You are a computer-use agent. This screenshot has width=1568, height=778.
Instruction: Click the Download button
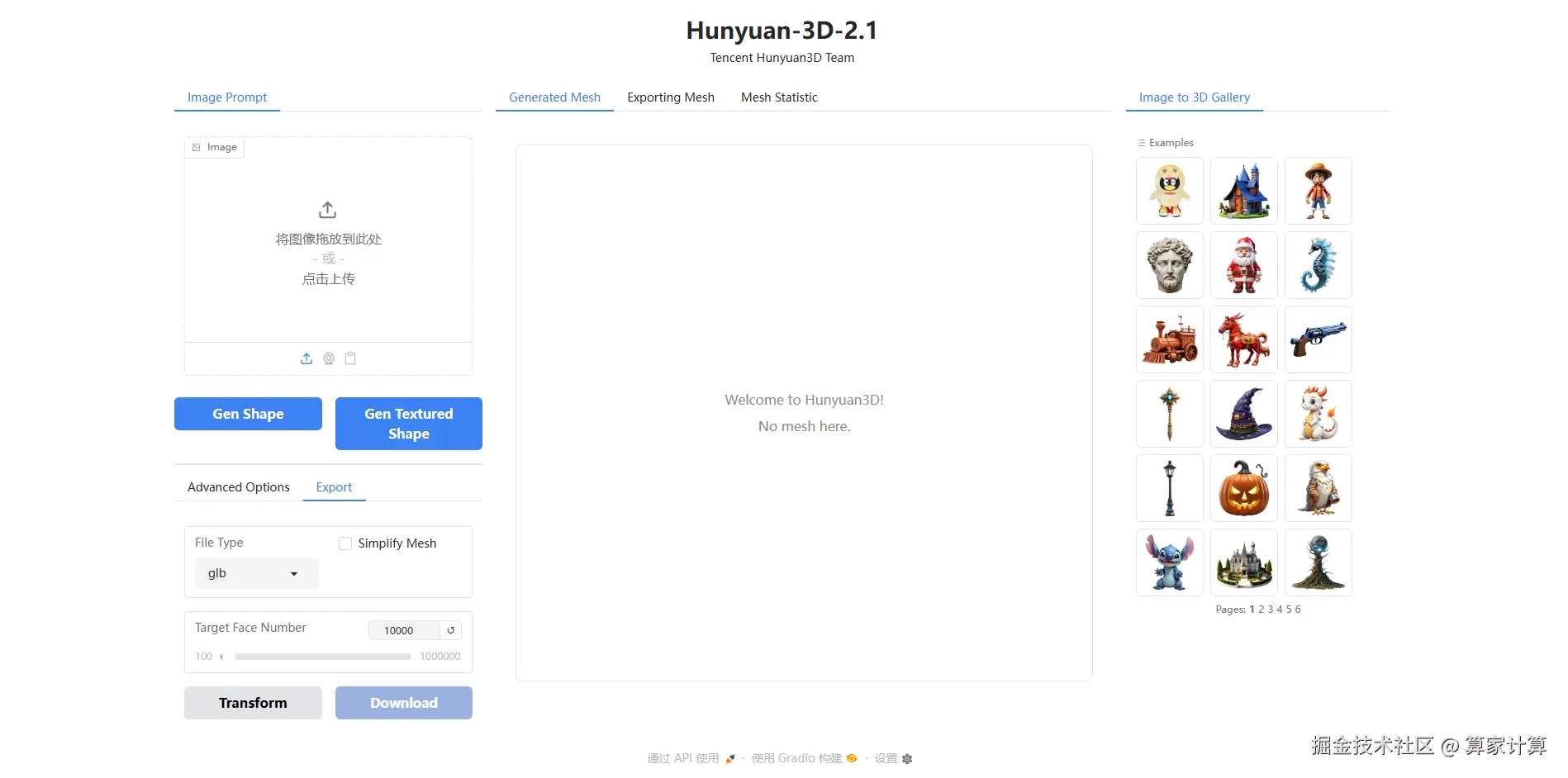pyautogui.click(x=404, y=703)
